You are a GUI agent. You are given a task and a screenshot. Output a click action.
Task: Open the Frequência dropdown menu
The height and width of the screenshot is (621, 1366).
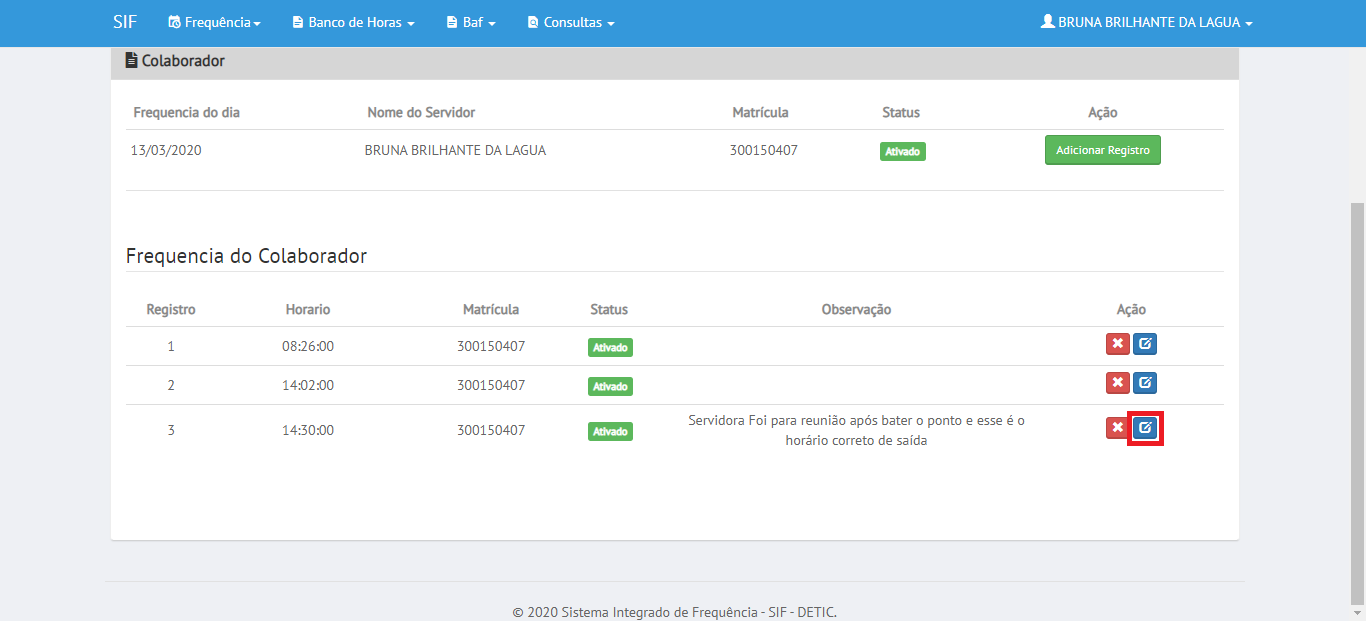pyautogui.click(x=214, y=22)
